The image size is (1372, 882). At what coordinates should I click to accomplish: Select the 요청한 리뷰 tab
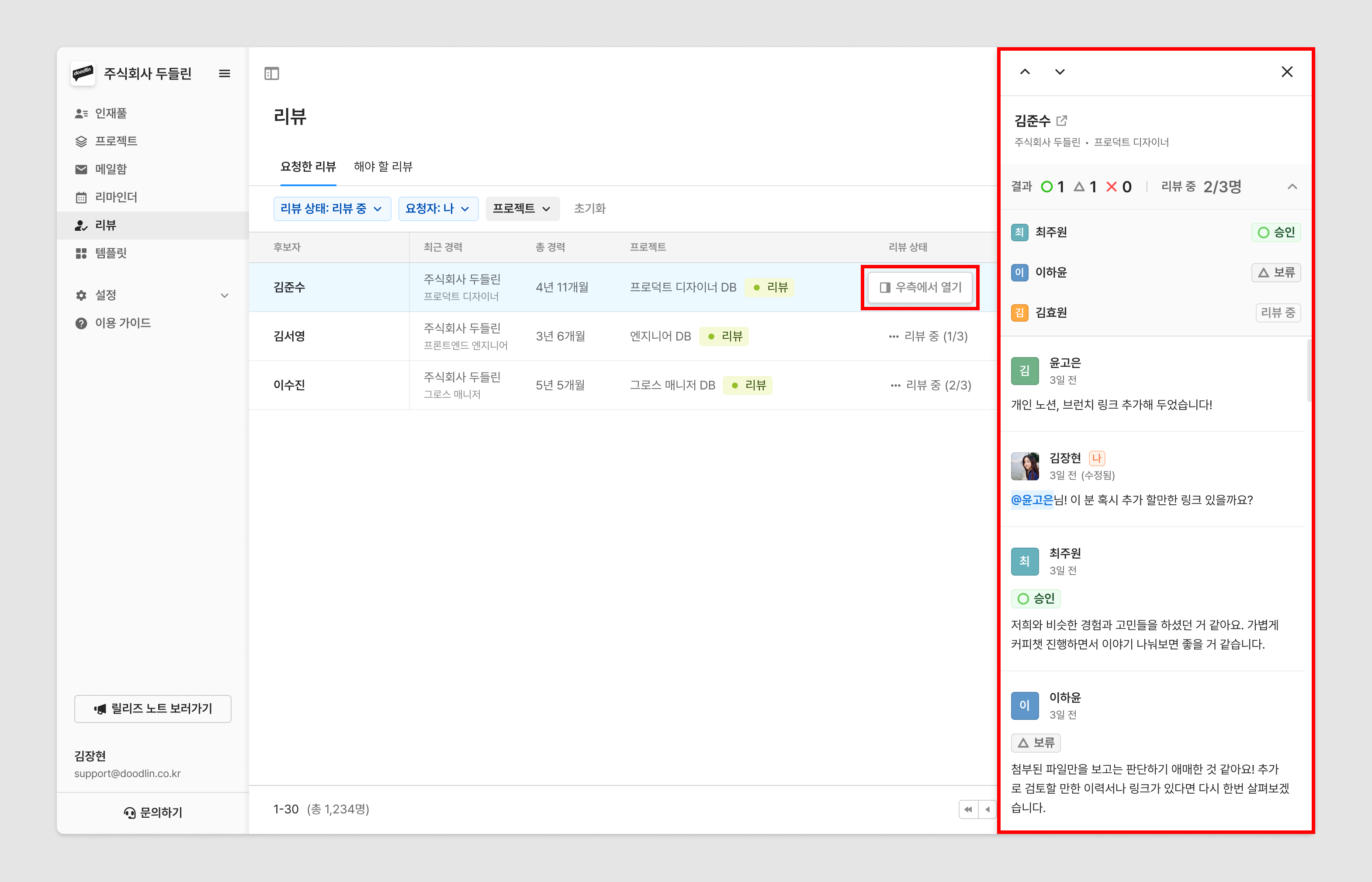pyautogui.click(x=307, y=167)
